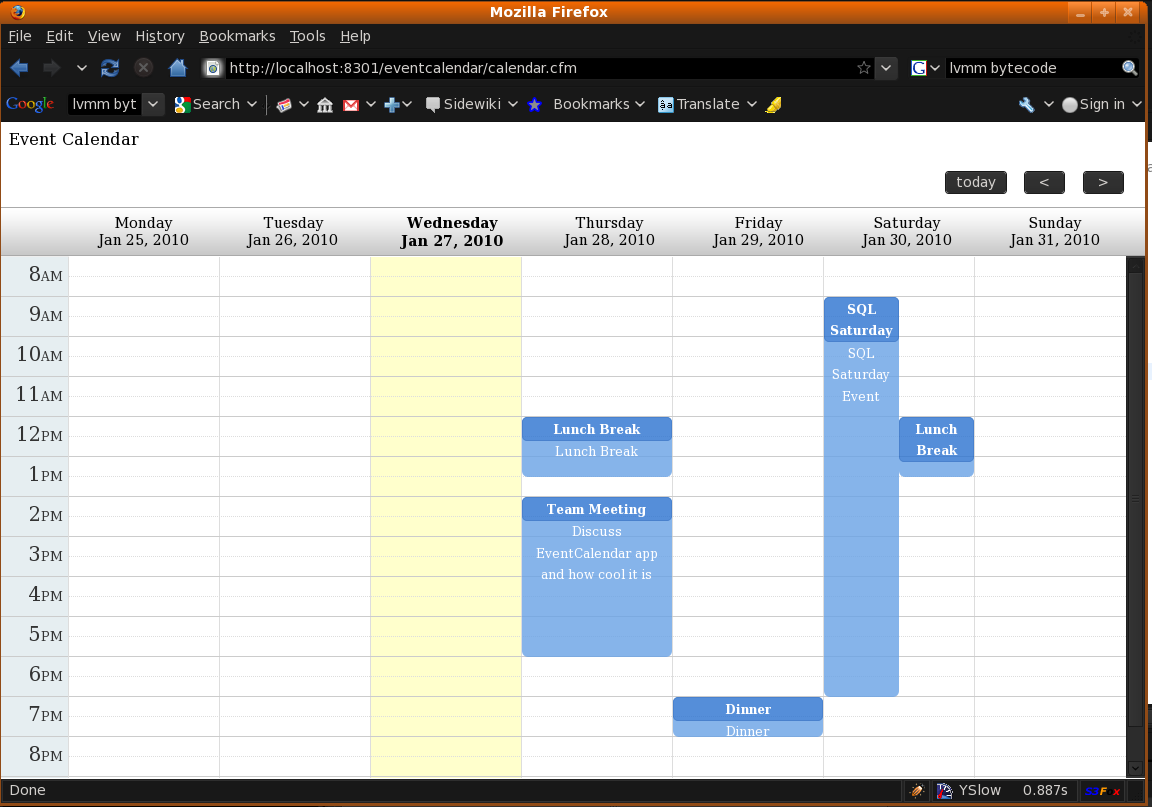This screenshot has height=807, width=1152.
Task: Toggle the bookmark star in address bar
Action: 862,68
